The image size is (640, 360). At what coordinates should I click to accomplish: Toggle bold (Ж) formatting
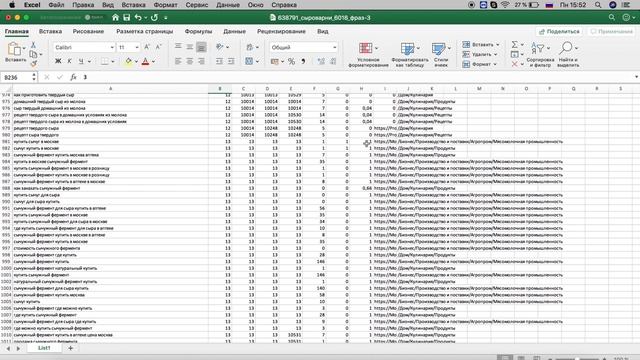58,61
